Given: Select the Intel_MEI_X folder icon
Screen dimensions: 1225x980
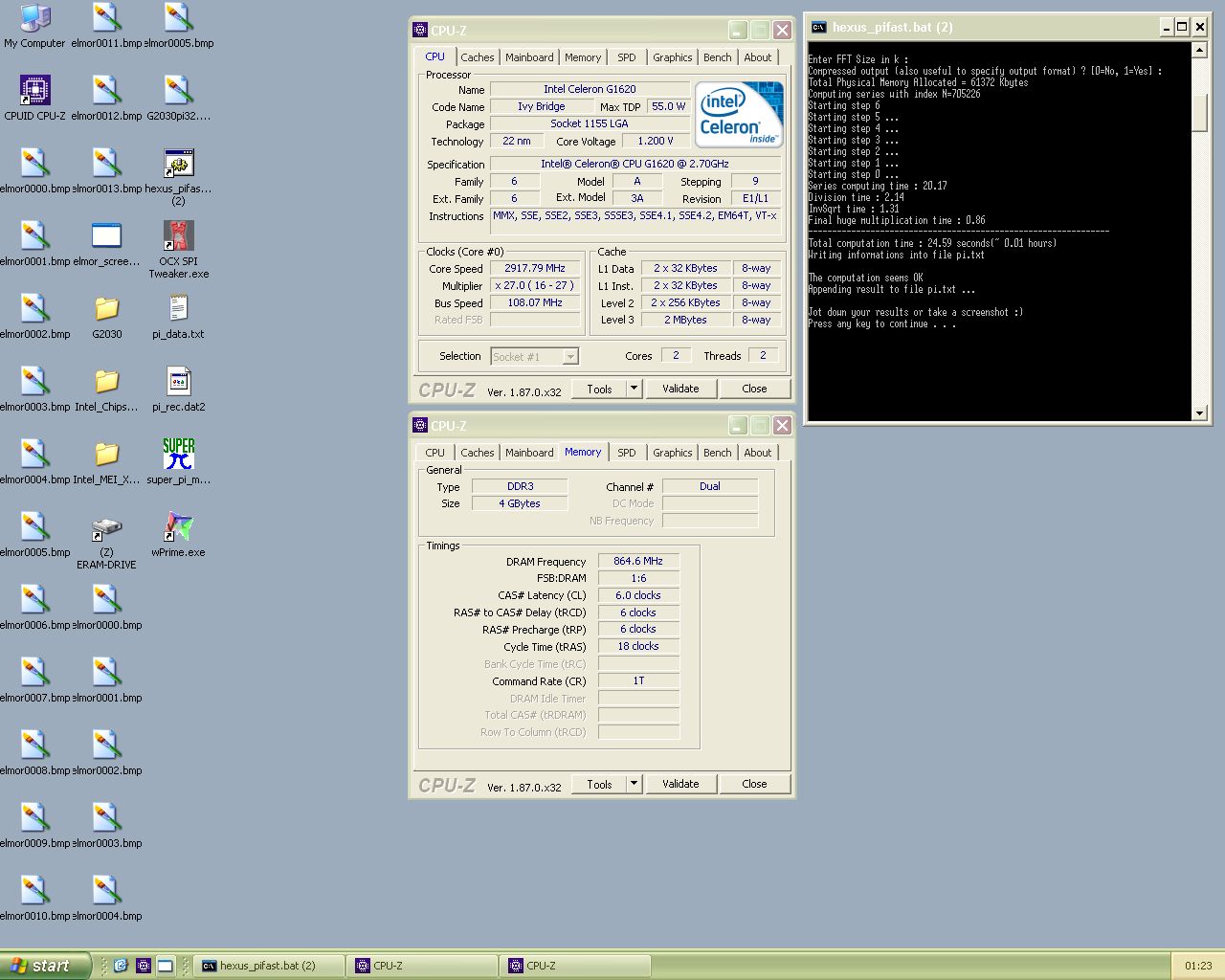Looking at the screenshot, I should coord(106,460).
